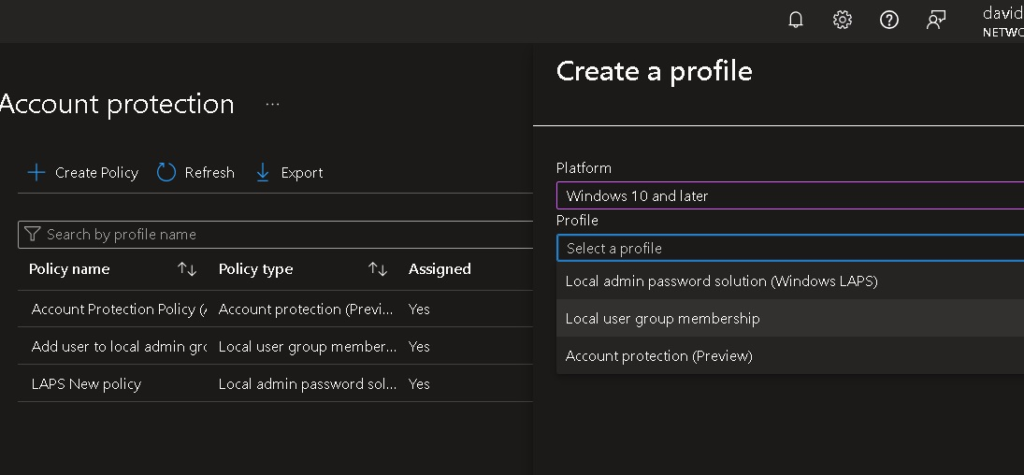Choose Local admin password solution (Windows LAPS) option
1024x475 pixels.
pyautogui.click(x=790, y=281)
